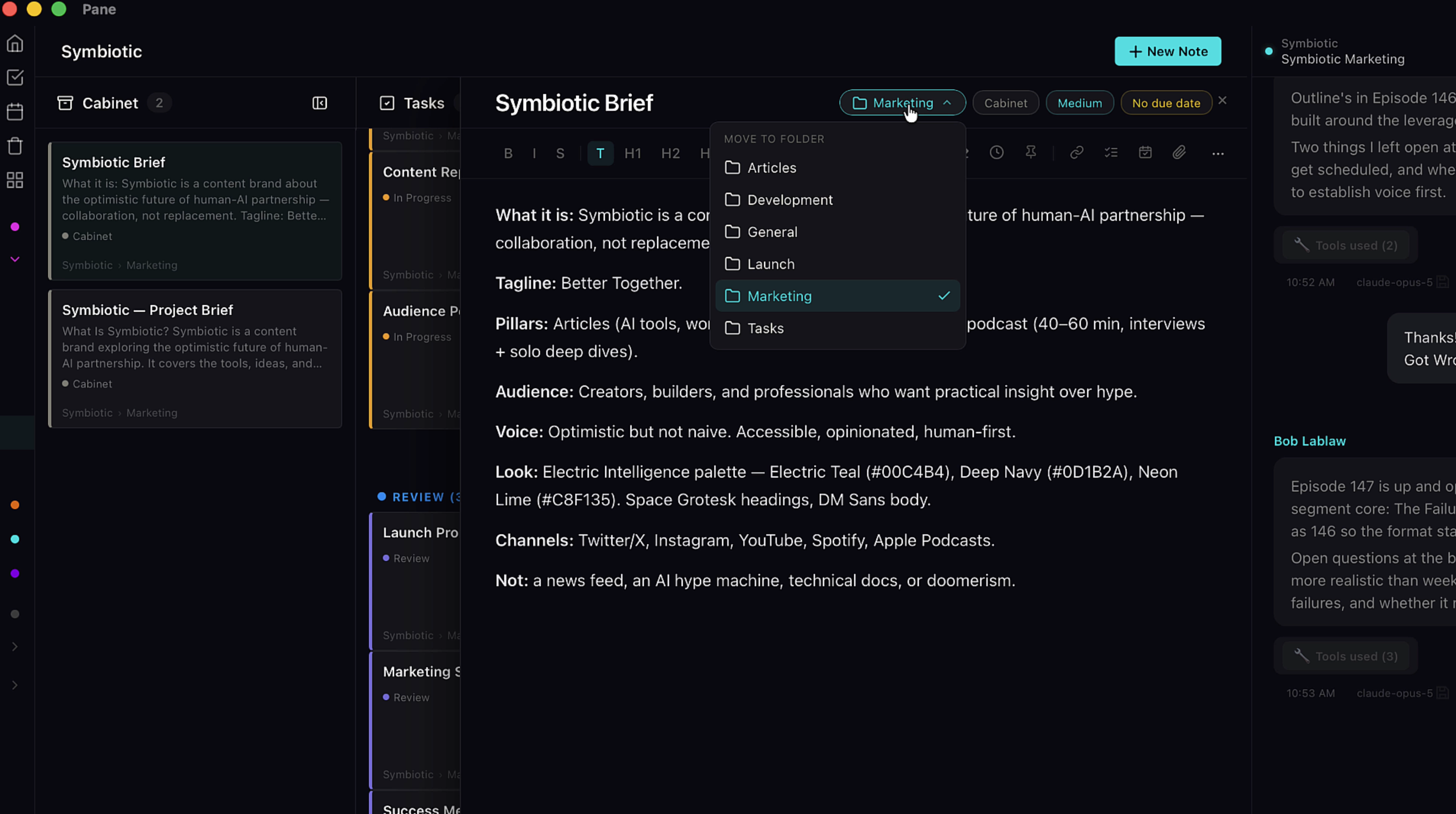The height and width of the screenshot is (814, 1456).
Task: Click the calendar-check icon in editor toolbar
Action: [x=1145, y=153]
